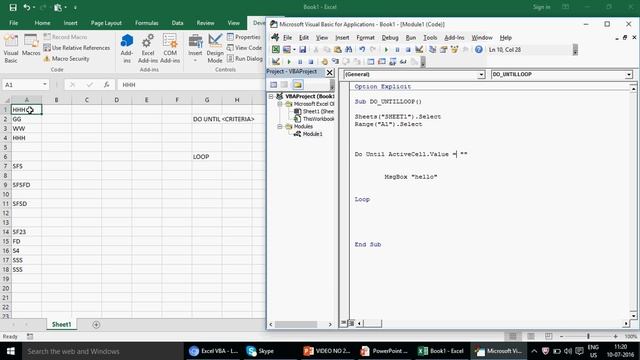Screen dimensions: 640x360
Task: Click Record Macro in Excel ribbon
Action: point(65,37)
